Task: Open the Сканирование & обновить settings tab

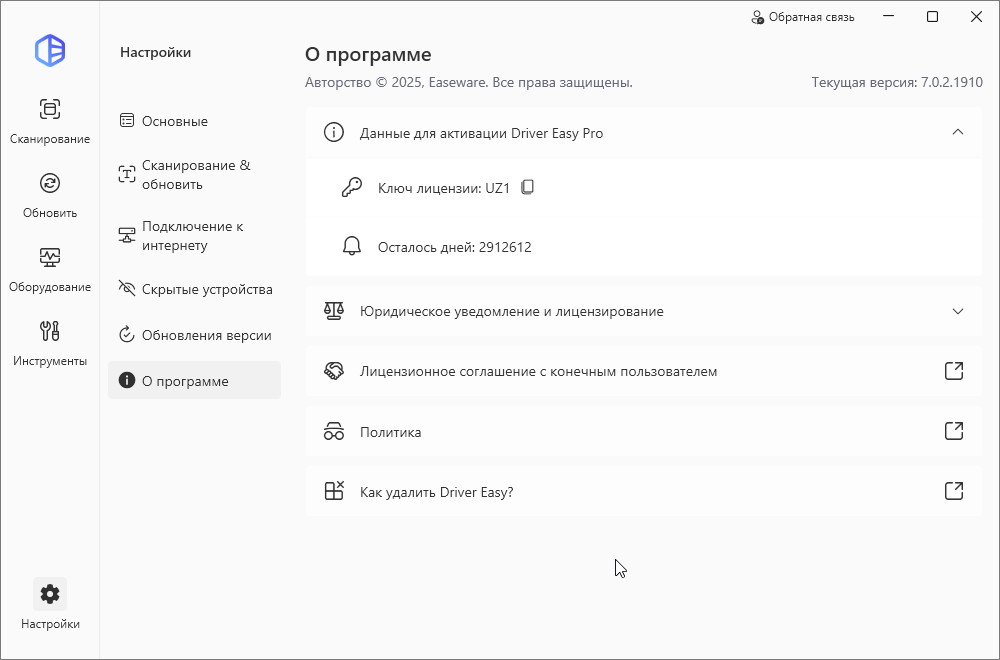Action: pos(195,174)
